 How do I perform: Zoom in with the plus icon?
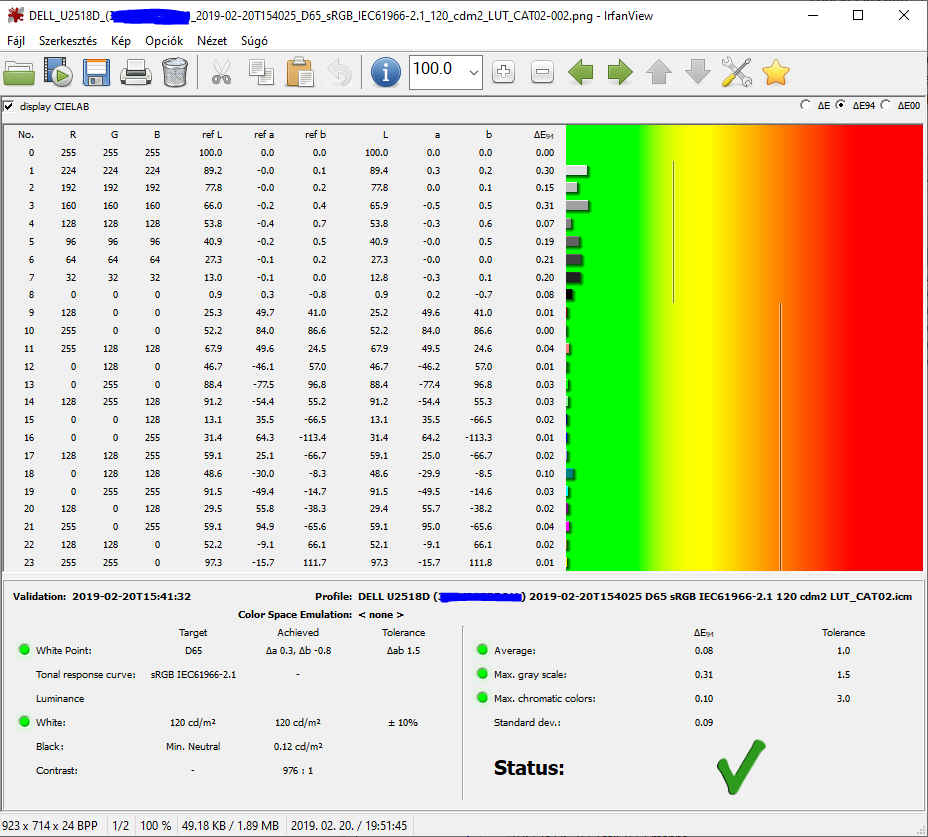(503, 72)
